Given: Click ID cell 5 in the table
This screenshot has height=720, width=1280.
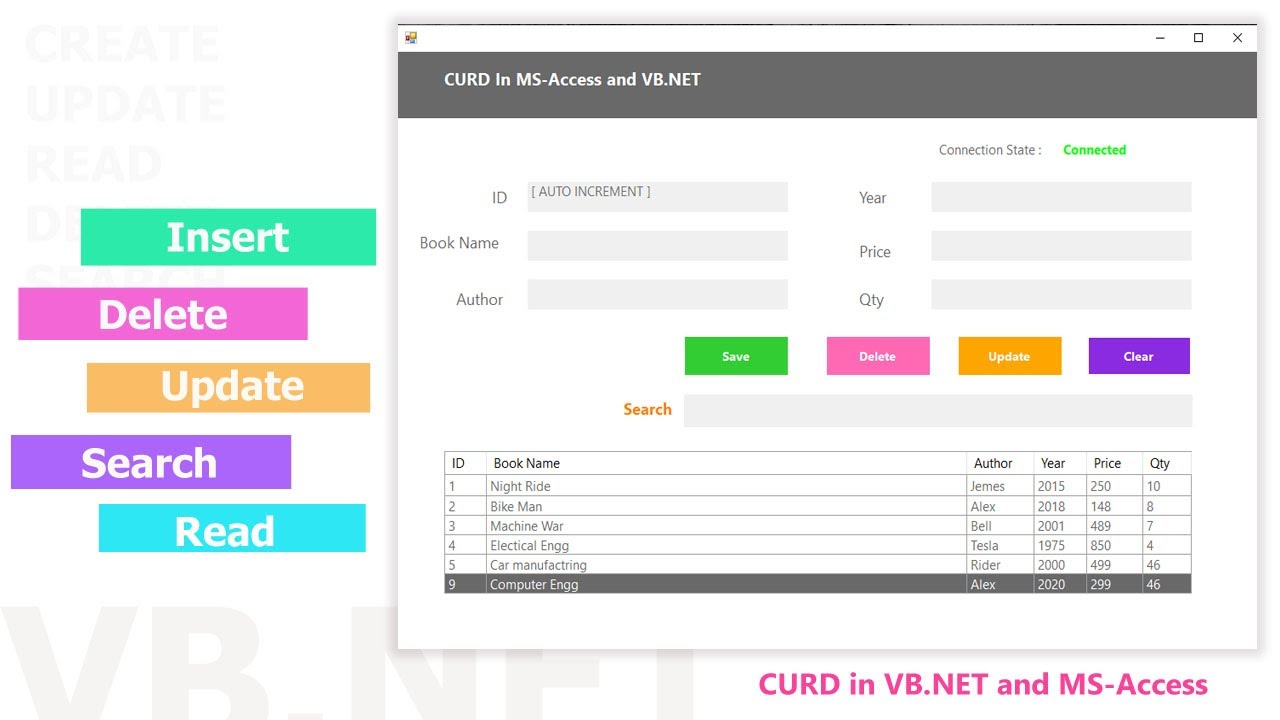Looking at the screenshot, I should (466, 565).
